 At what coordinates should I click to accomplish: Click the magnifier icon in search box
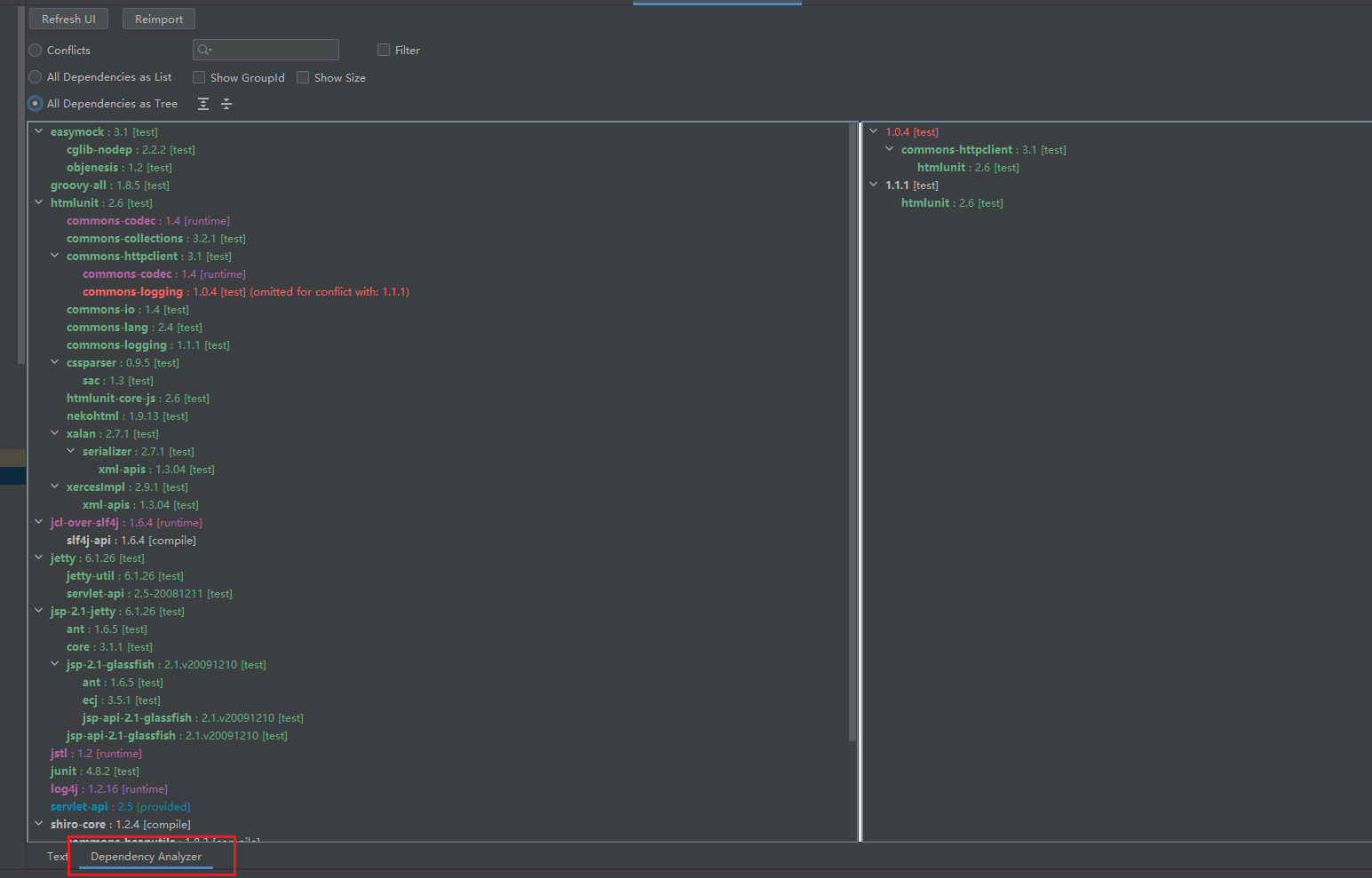(204, 50)
